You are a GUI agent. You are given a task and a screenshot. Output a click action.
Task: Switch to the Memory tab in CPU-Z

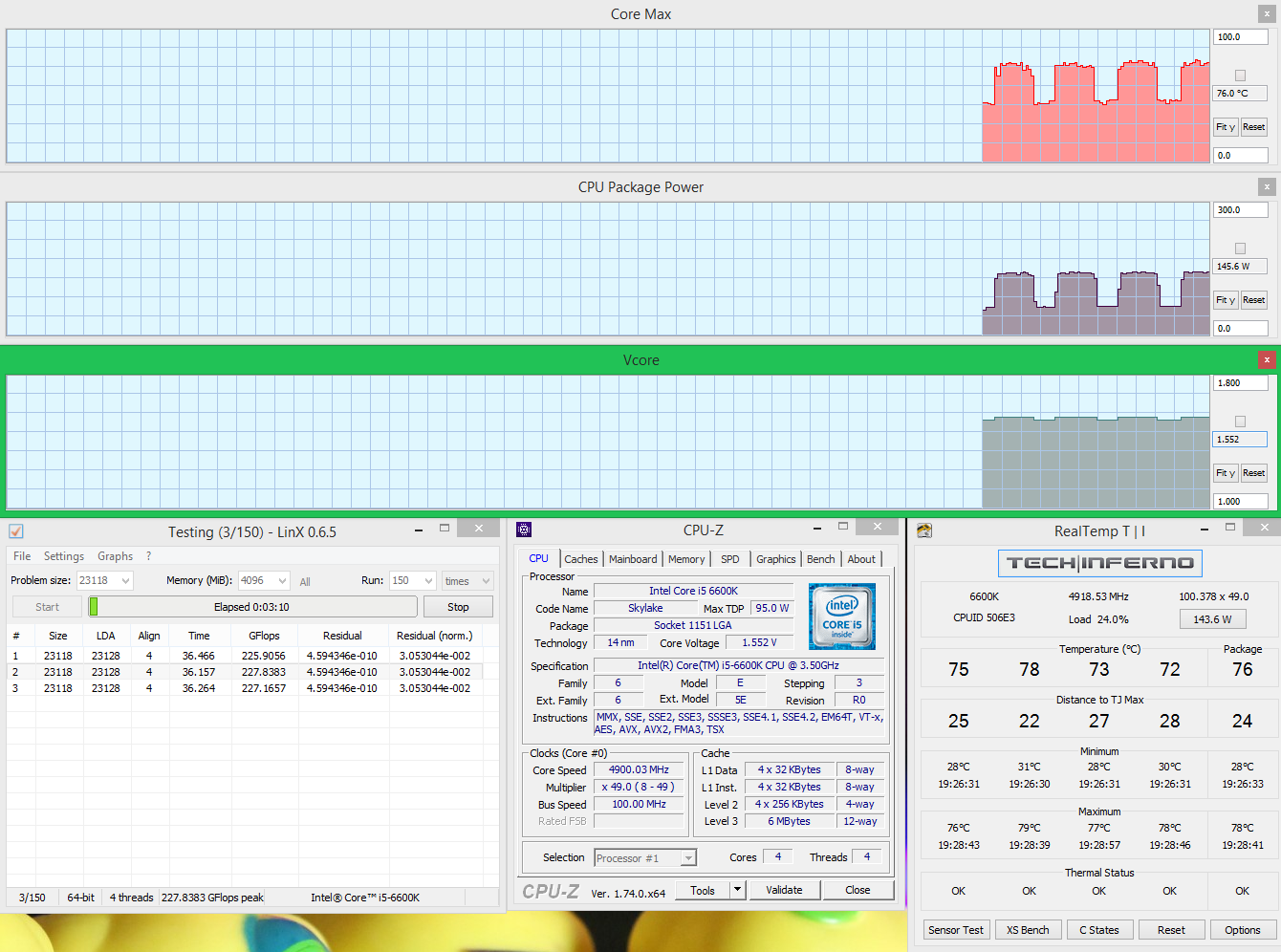(x=686, y=559)
